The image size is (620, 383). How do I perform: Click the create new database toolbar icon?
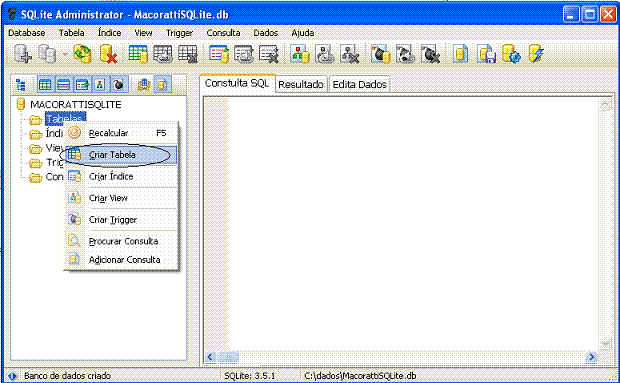coord(23,54)
